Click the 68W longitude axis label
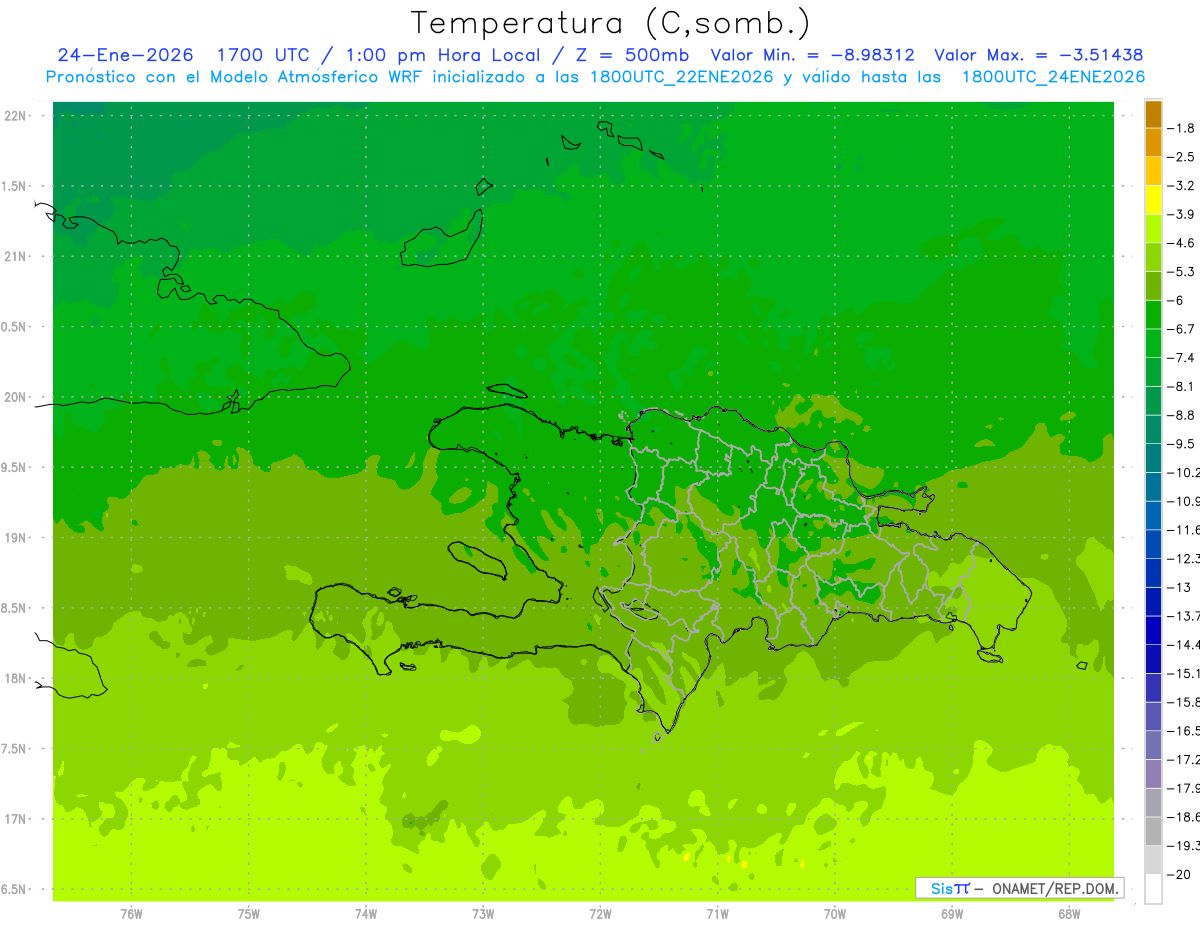The image size is (1200, 927). 1069,914
